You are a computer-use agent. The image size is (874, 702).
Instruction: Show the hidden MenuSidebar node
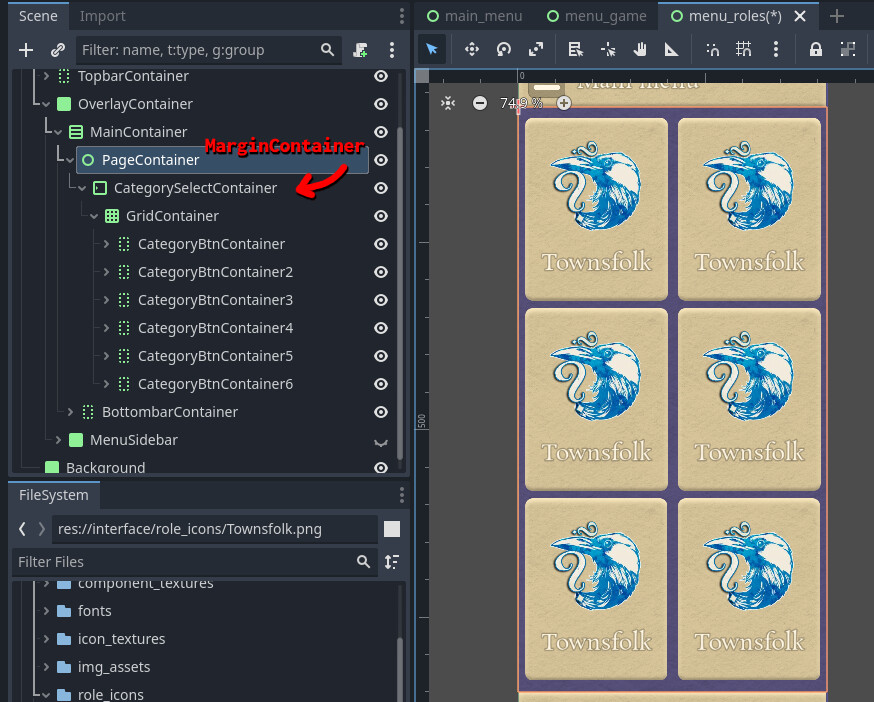pos(381,443)
